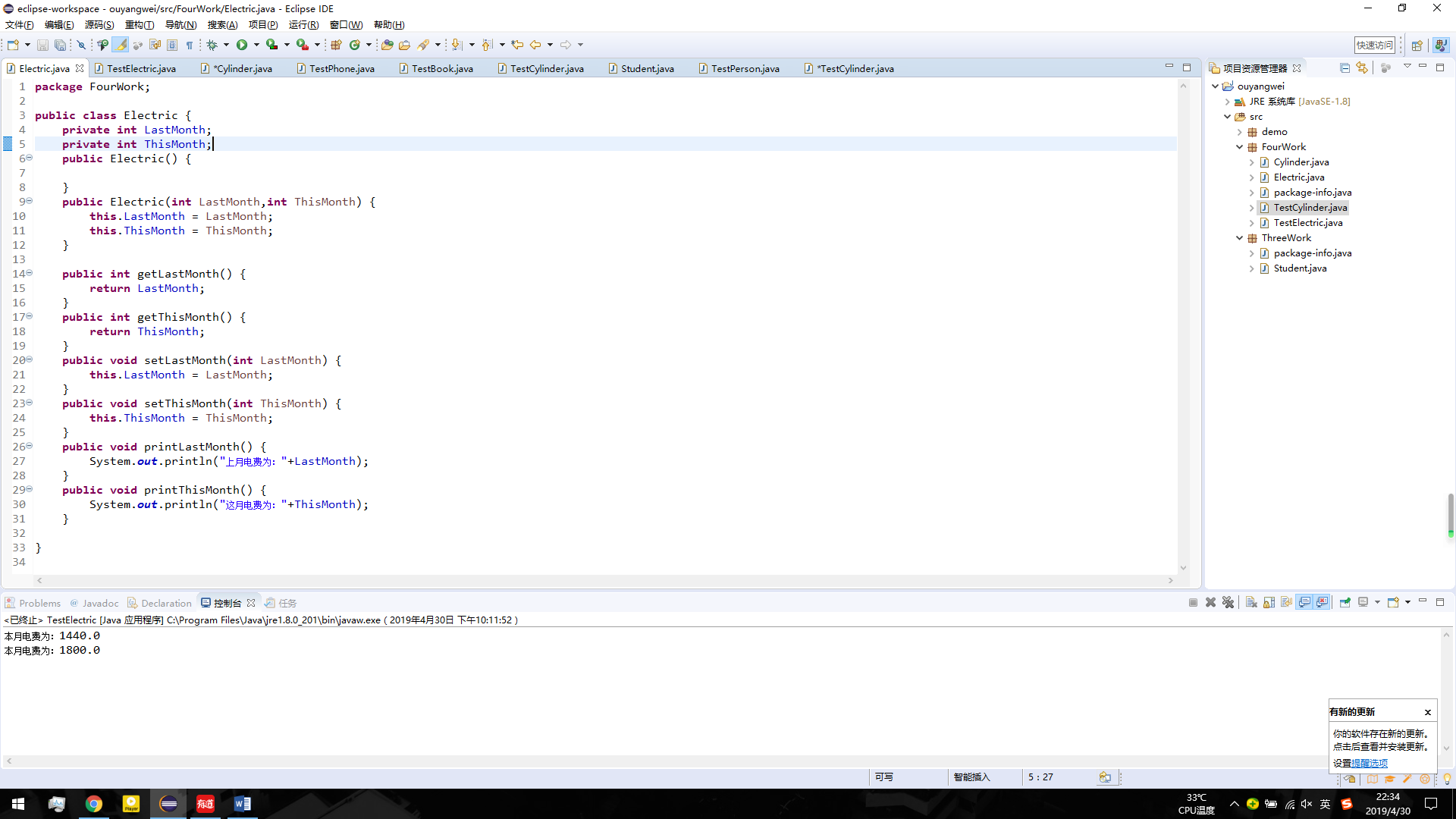Image resolution: width=1456 pixels, height=819 pixels.
Task: Open the 源码(S) menu
Action: (x=99, y=25)
